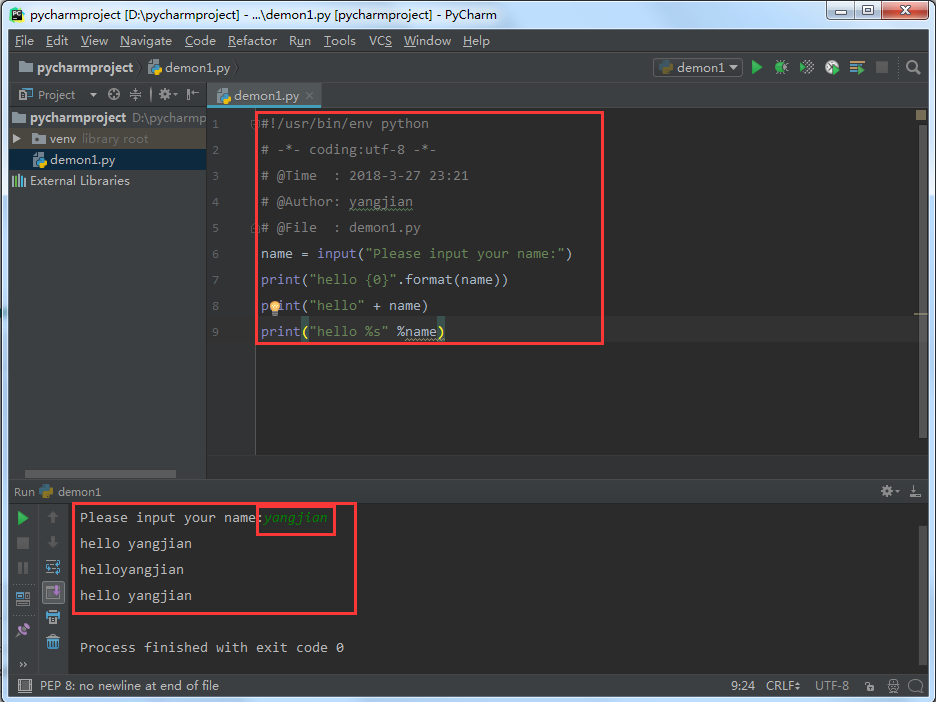Viewport: 936px width, 702px height.
Task: Open the Tools menu
Action: coord(340,41)
